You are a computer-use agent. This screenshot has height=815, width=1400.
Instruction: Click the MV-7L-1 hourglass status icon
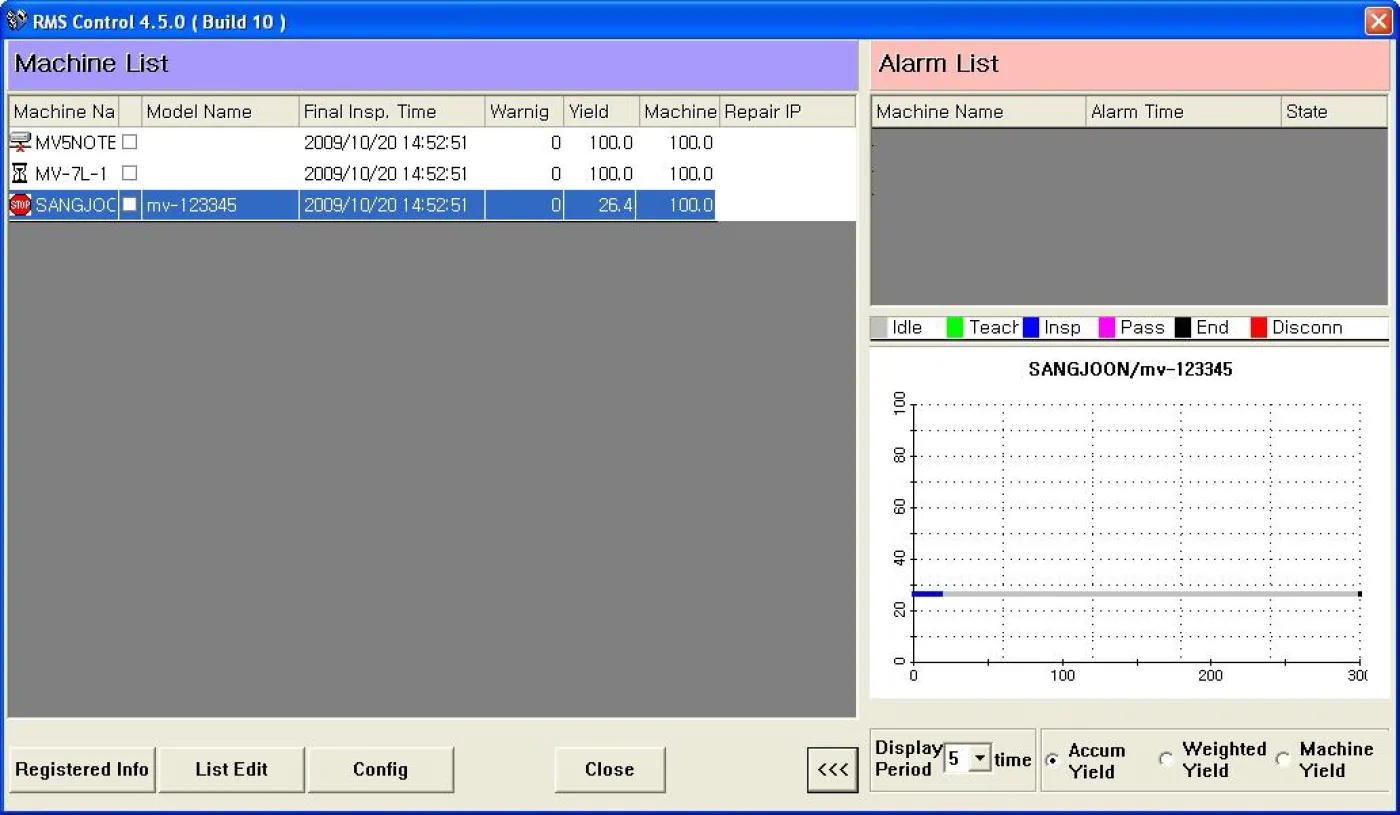[19, 173]
